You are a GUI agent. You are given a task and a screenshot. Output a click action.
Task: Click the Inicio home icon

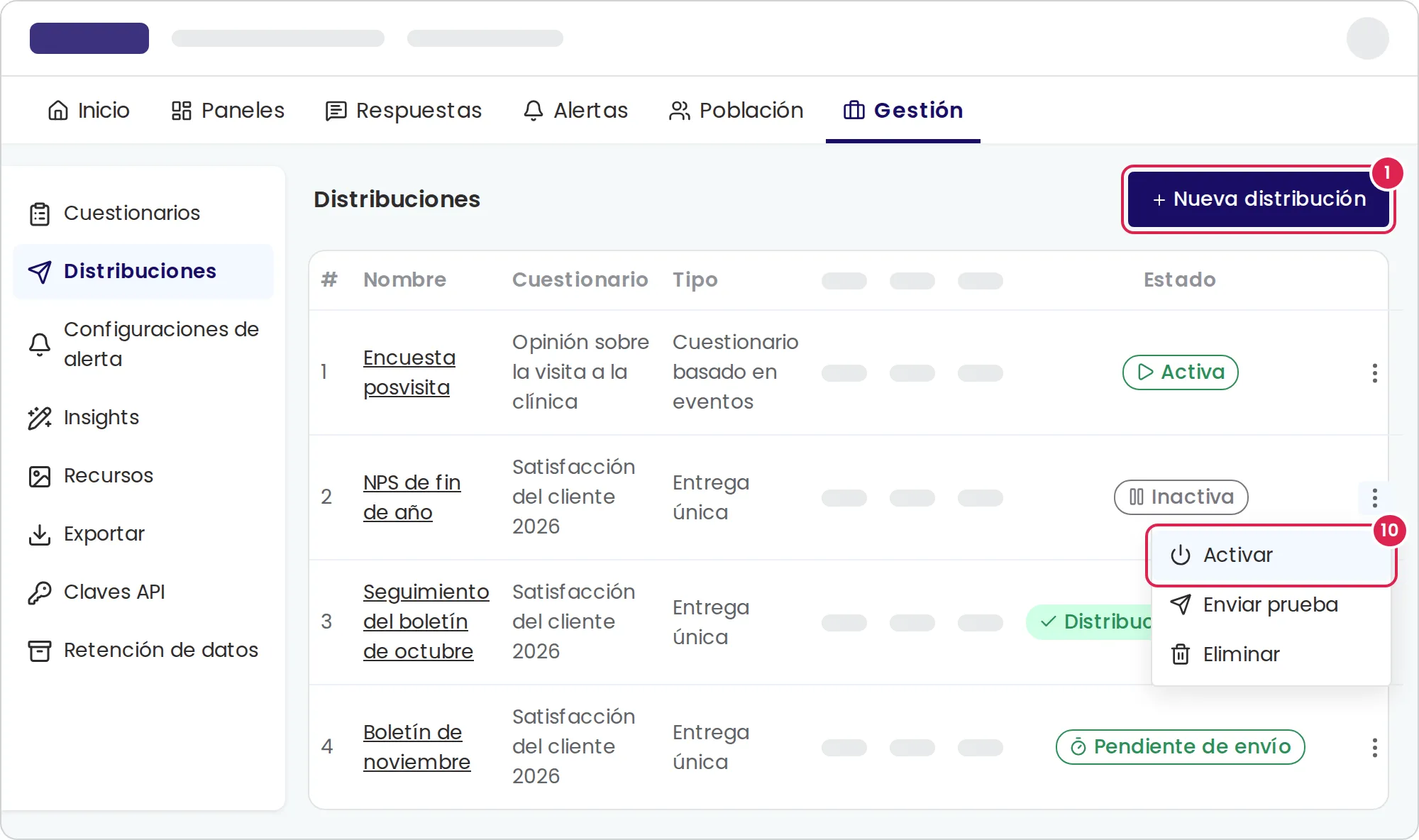tap(58, 111)
